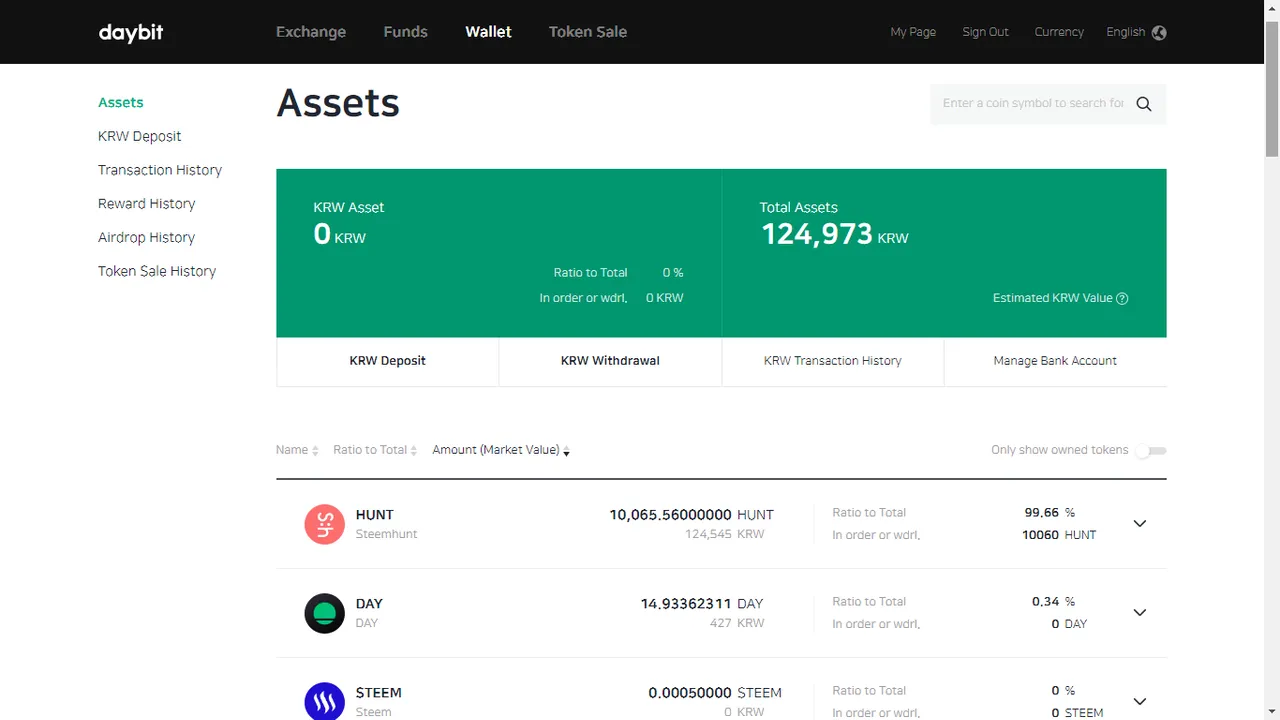Click the STEEM coin icon

(324, 701)
